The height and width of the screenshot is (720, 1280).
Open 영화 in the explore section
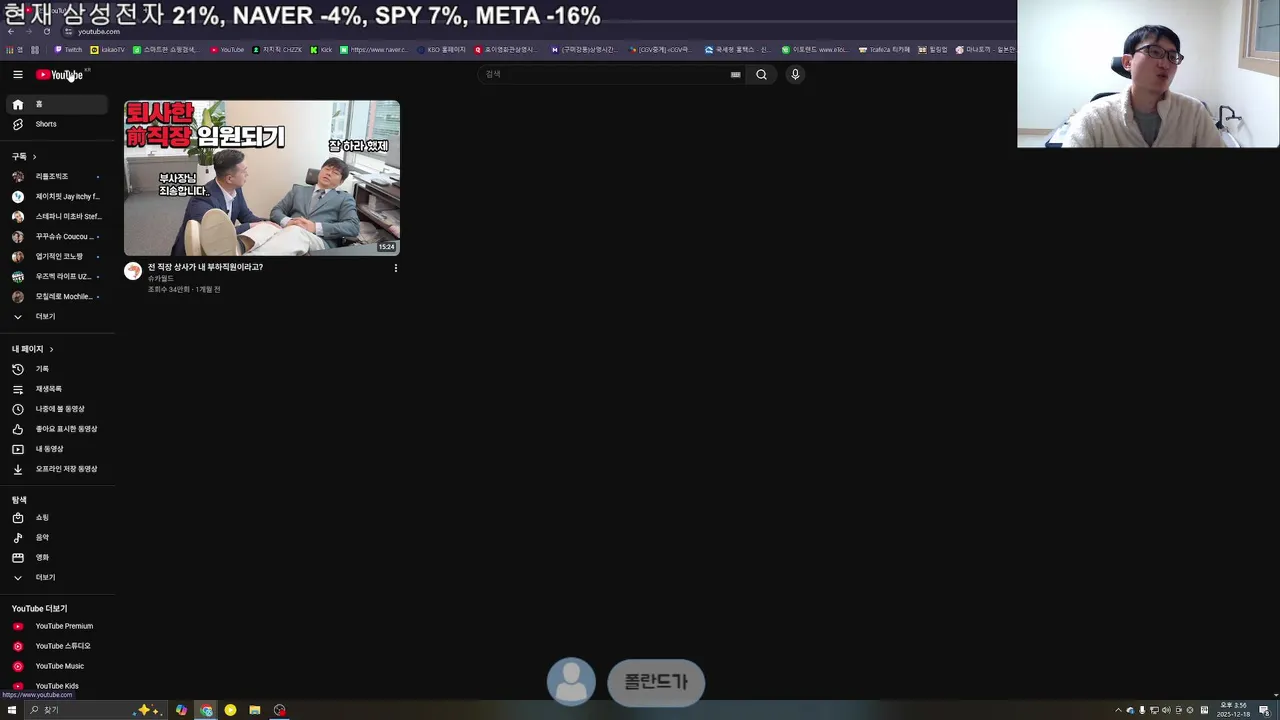click(x=57, y=557)
